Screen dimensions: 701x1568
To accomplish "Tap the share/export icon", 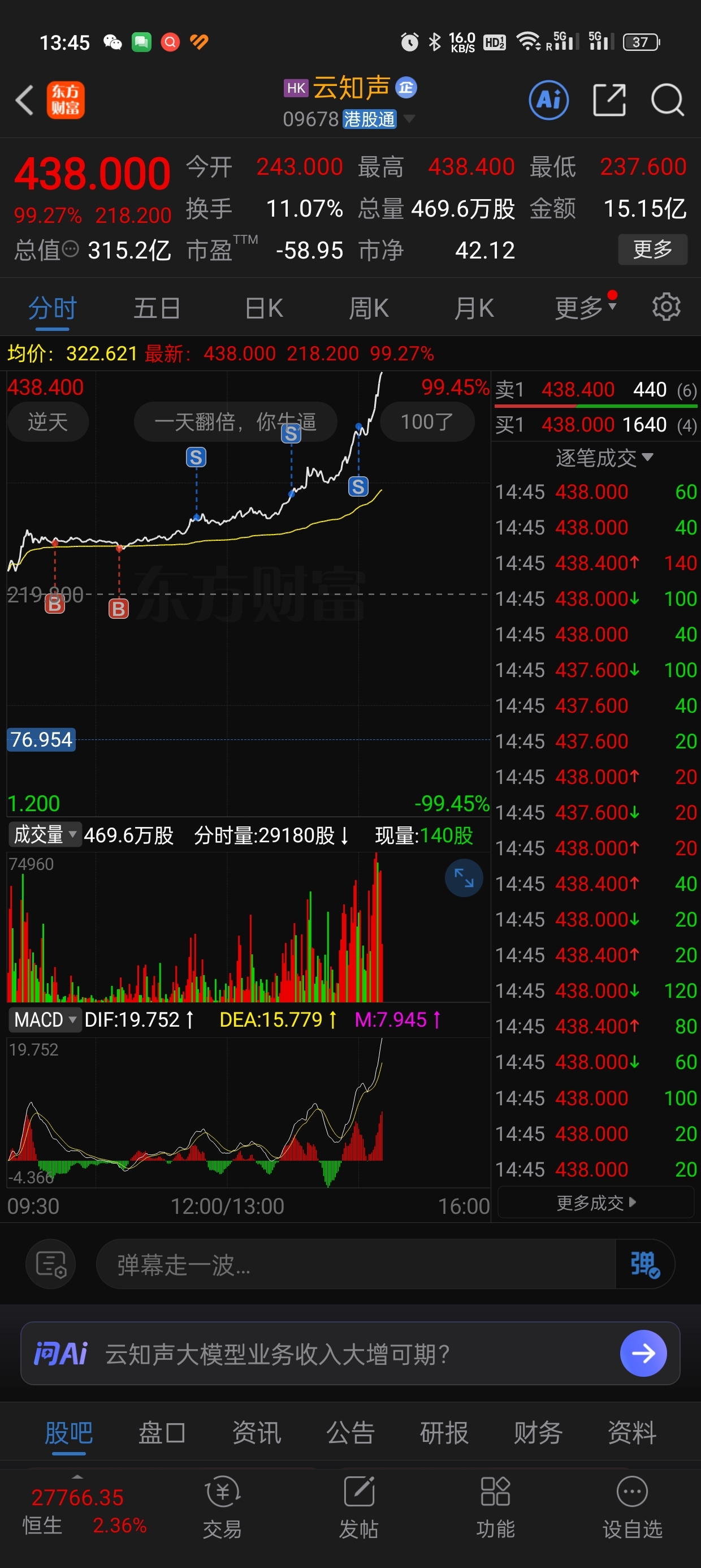I will tap(609, 100).
